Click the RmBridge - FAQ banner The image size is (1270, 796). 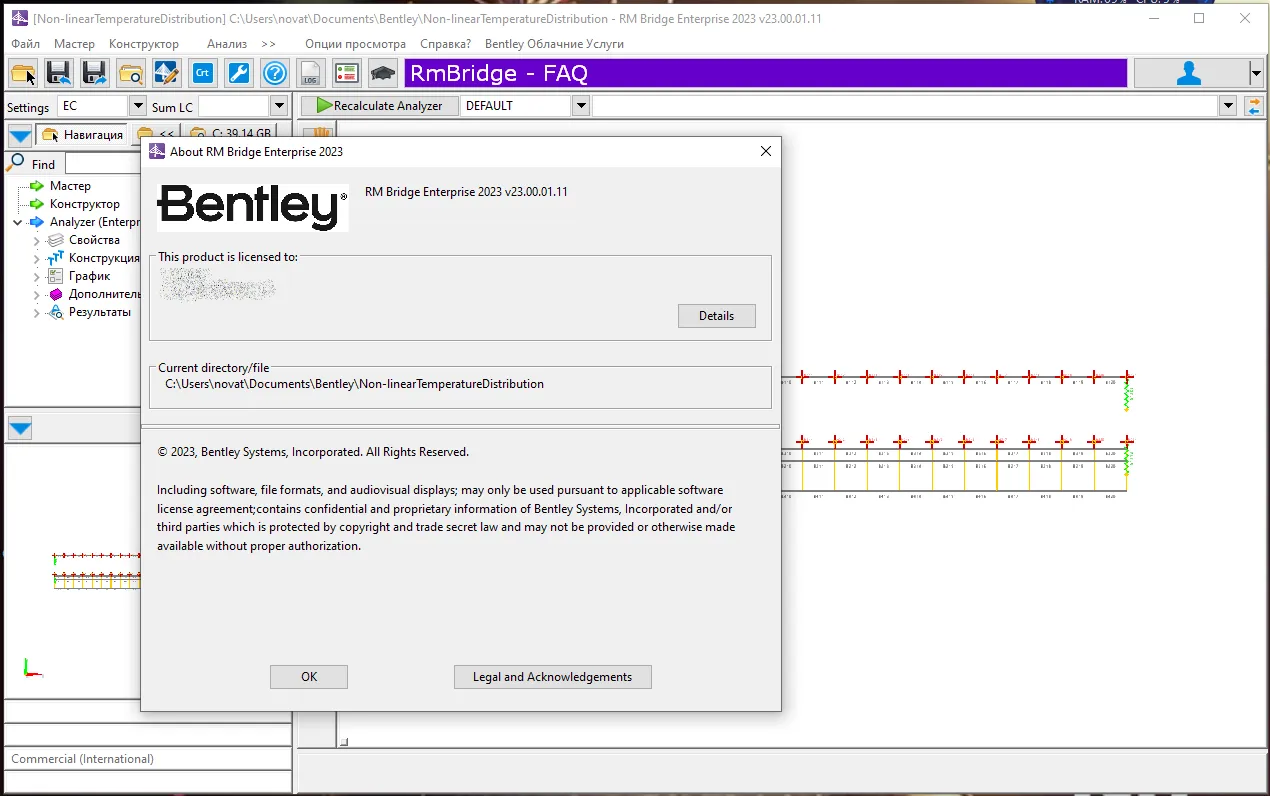click(x=765, y=73)
